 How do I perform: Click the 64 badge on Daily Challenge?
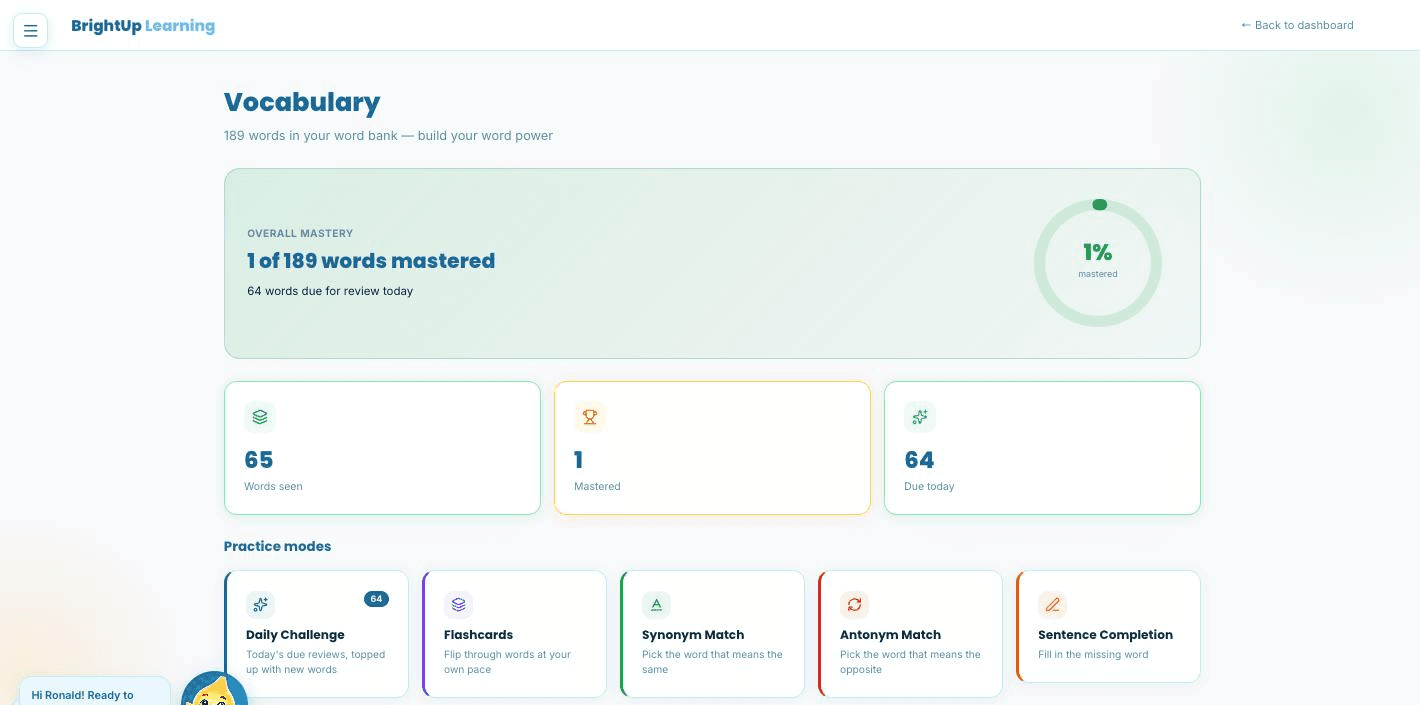tap(376, 599)
